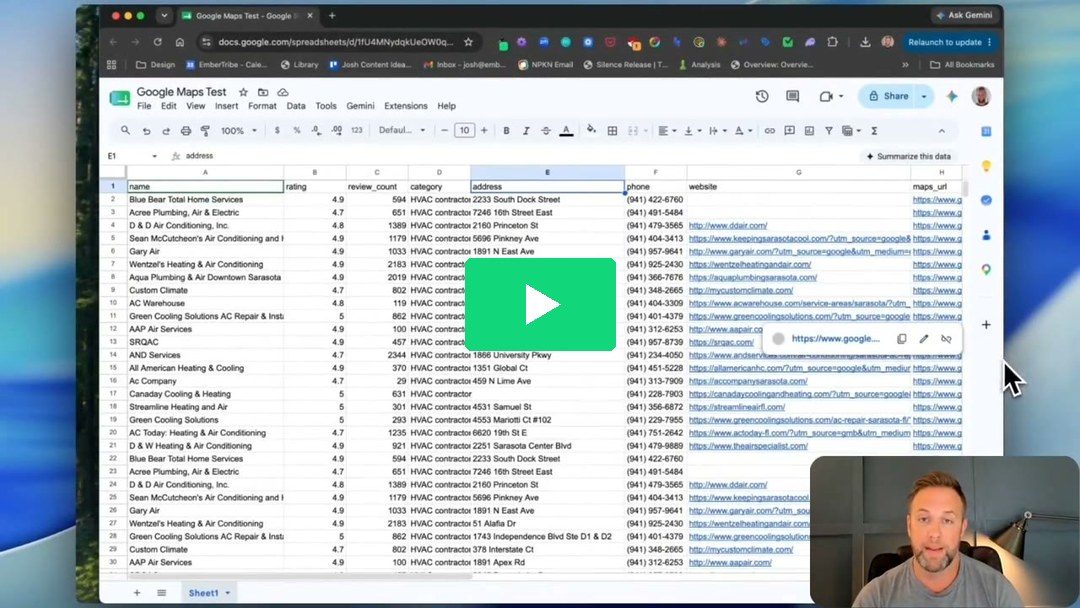Move document using the folder icon

point(263,92)
